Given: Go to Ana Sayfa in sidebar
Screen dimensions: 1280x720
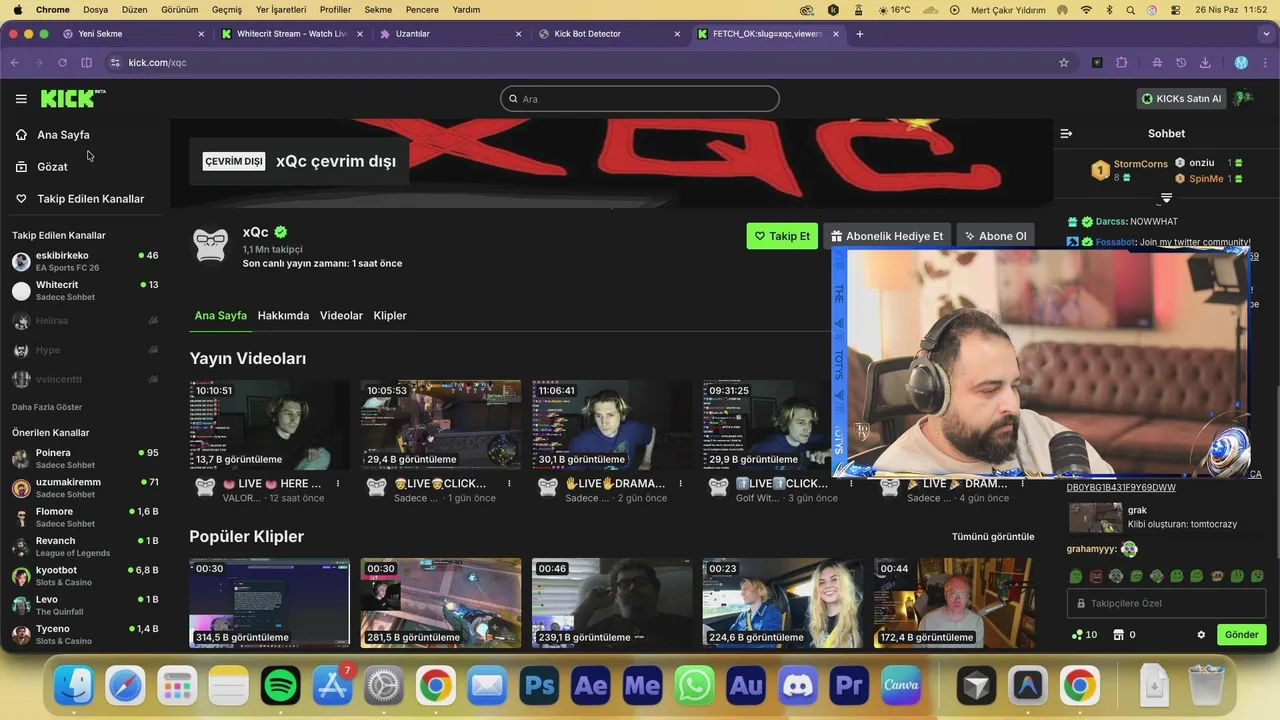Looking at the screenshot, I should 63,135.
